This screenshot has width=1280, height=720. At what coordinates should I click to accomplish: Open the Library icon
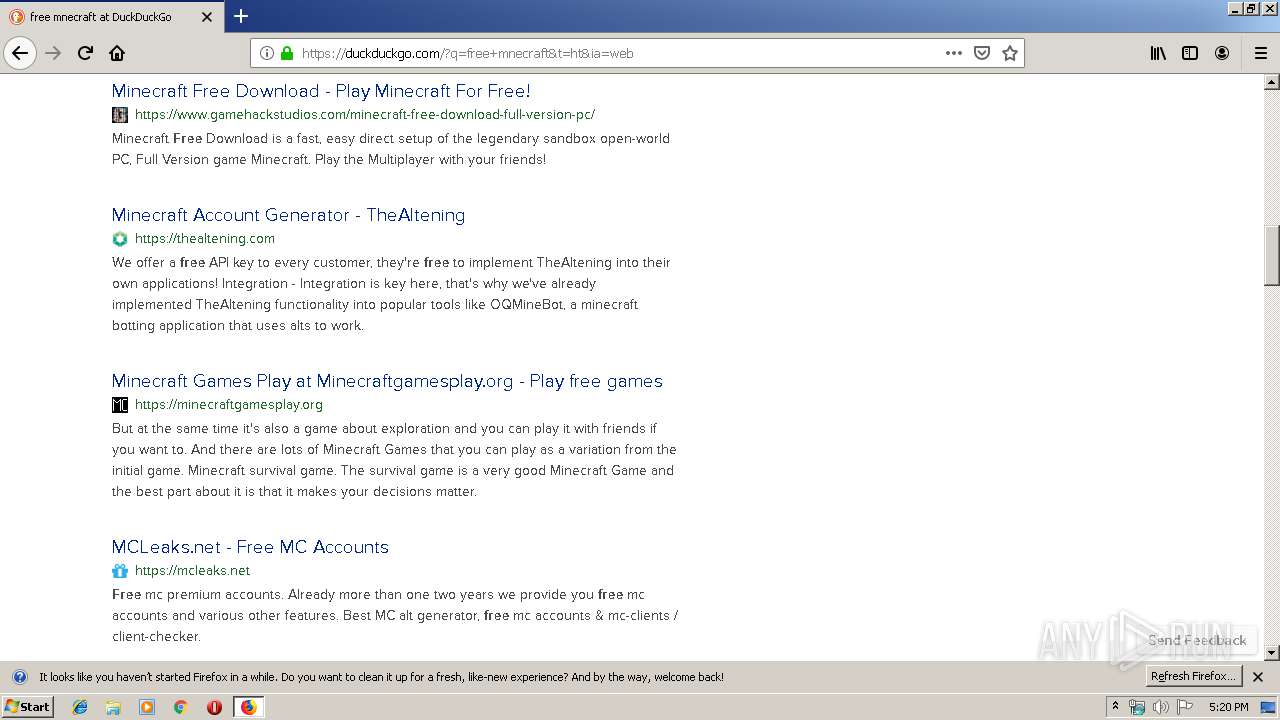click(x=1158, y=53)
